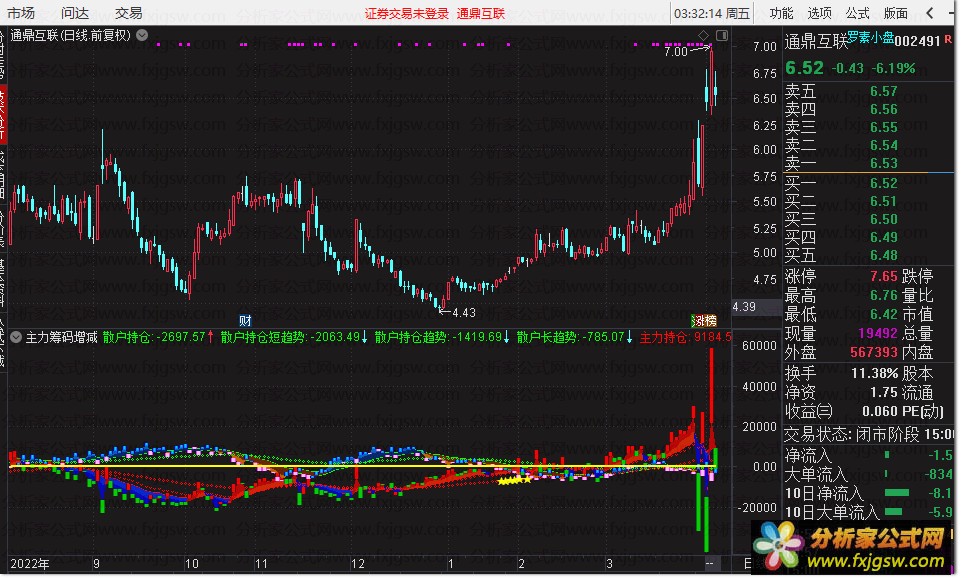Open the 公式 menu
Screen dimensions: 961x578
coord(857,13)
